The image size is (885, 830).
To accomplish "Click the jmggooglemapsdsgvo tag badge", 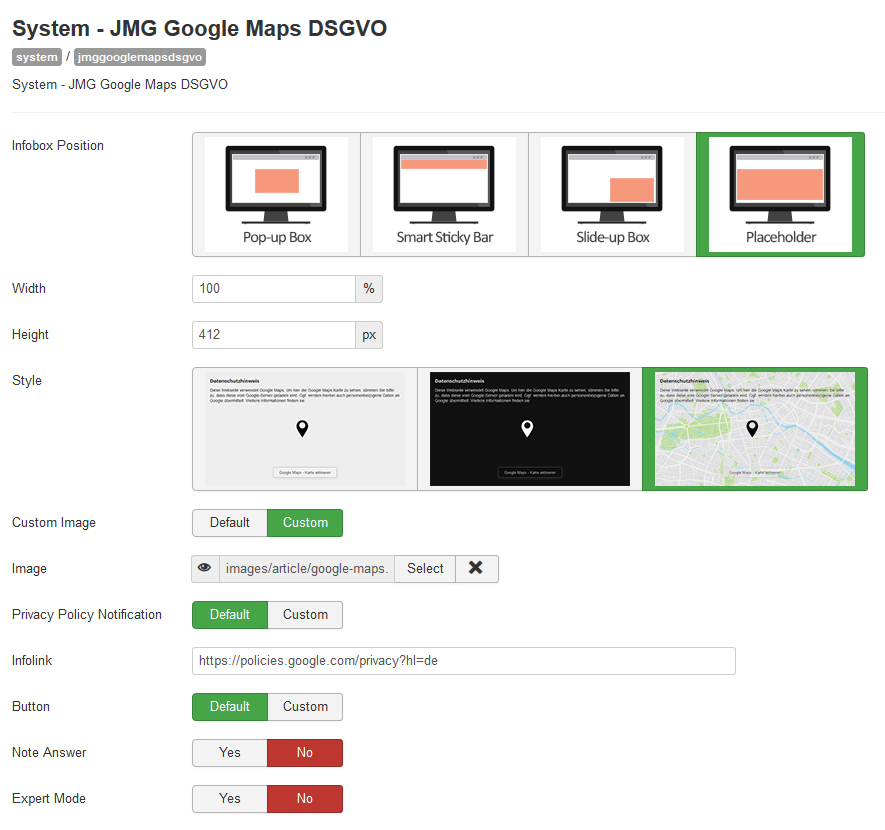I will click(x=139, y=57).
